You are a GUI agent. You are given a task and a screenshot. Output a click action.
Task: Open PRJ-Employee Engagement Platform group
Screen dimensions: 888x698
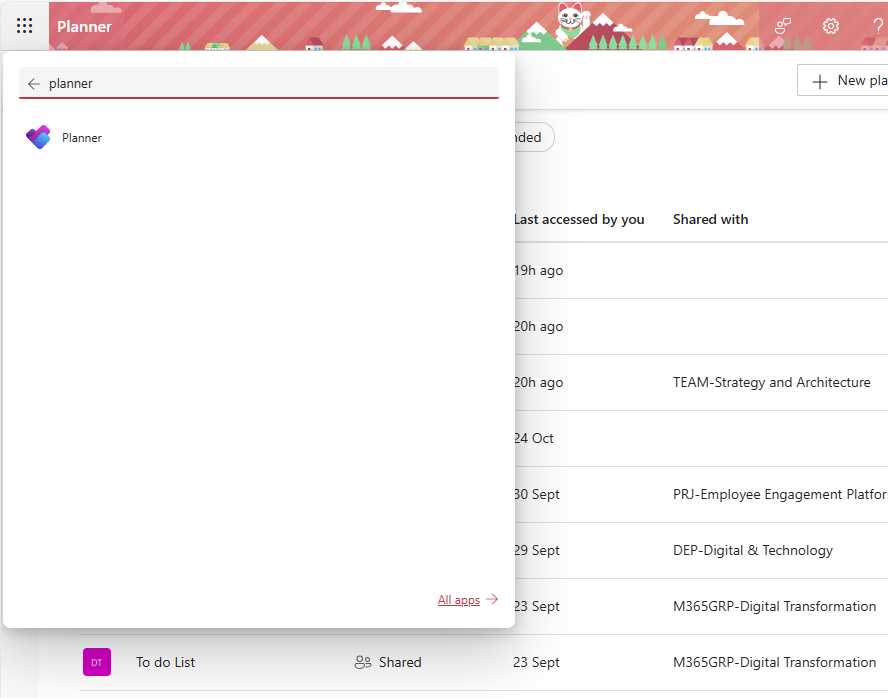(780, 494)
